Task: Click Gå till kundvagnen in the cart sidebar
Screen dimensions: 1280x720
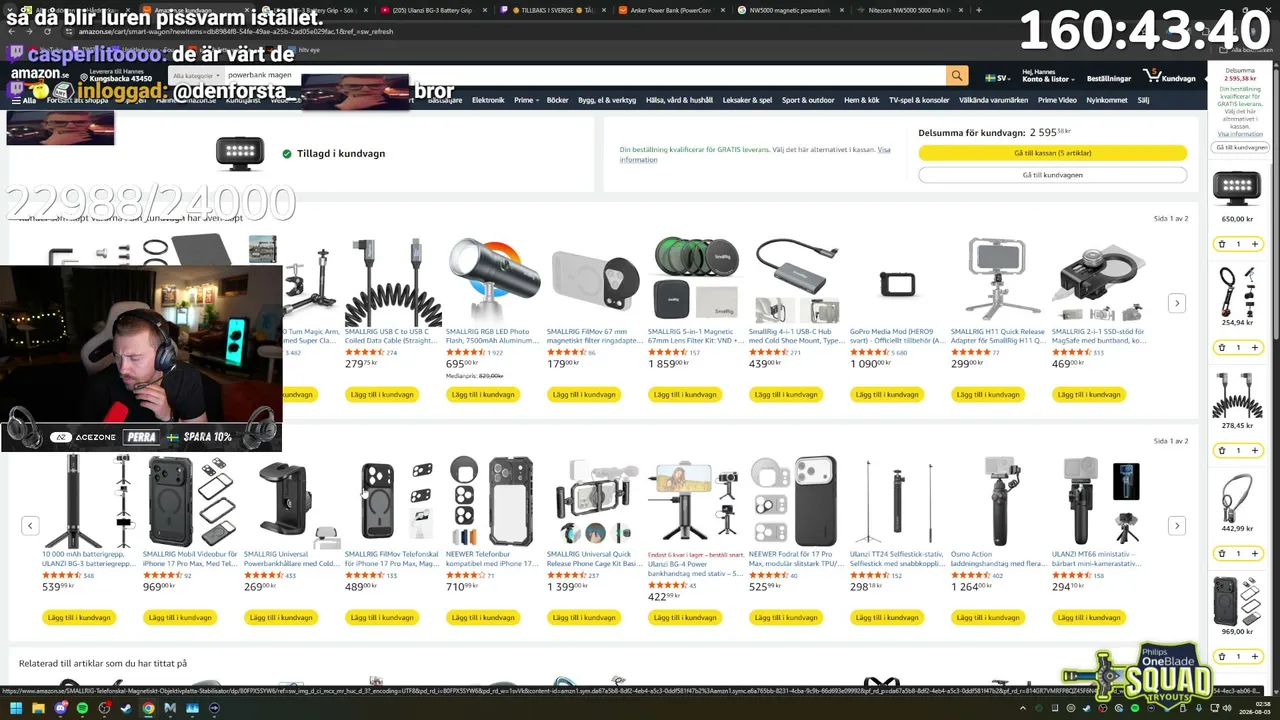Action: pyautogui.click(x=1241, y=147)
